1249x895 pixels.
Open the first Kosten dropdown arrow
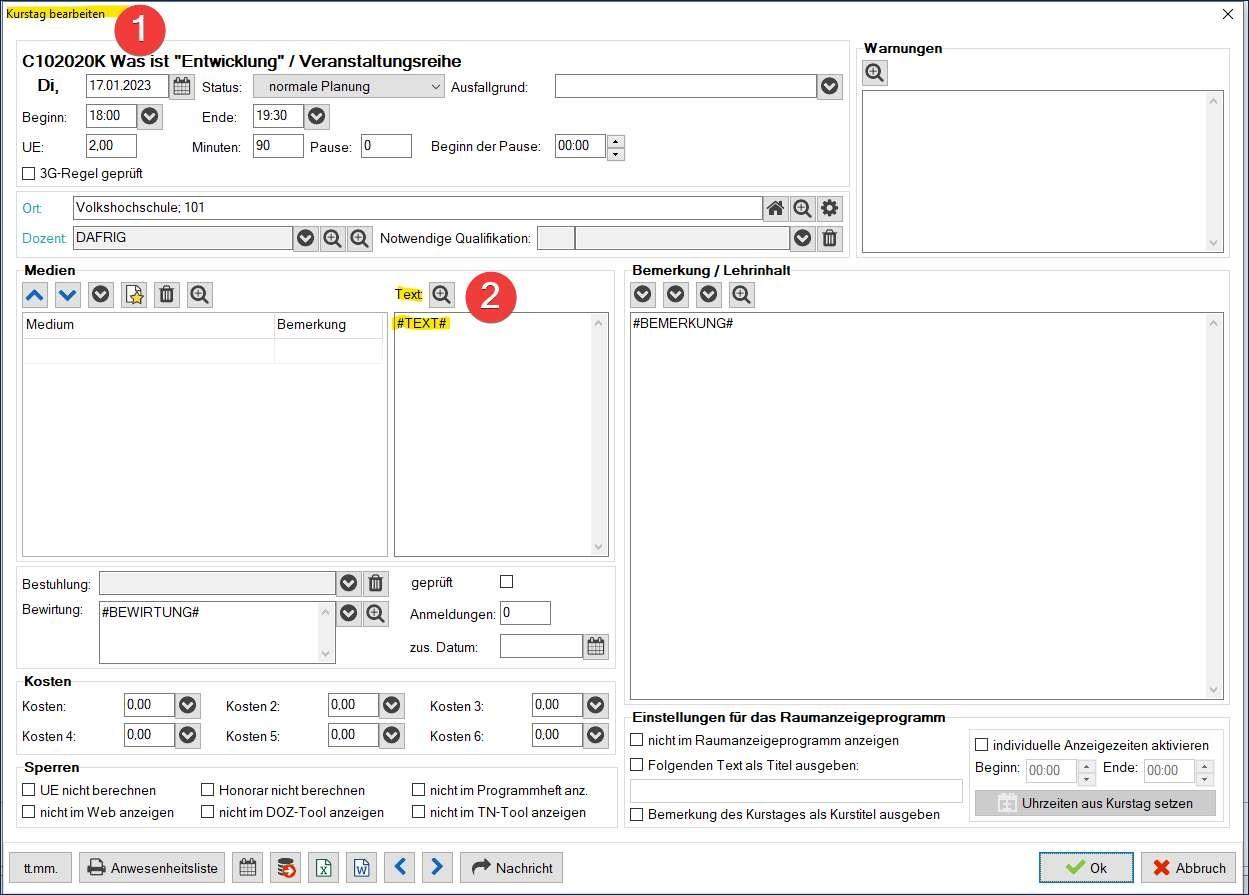pyautogui.click(x=188, y=706)
